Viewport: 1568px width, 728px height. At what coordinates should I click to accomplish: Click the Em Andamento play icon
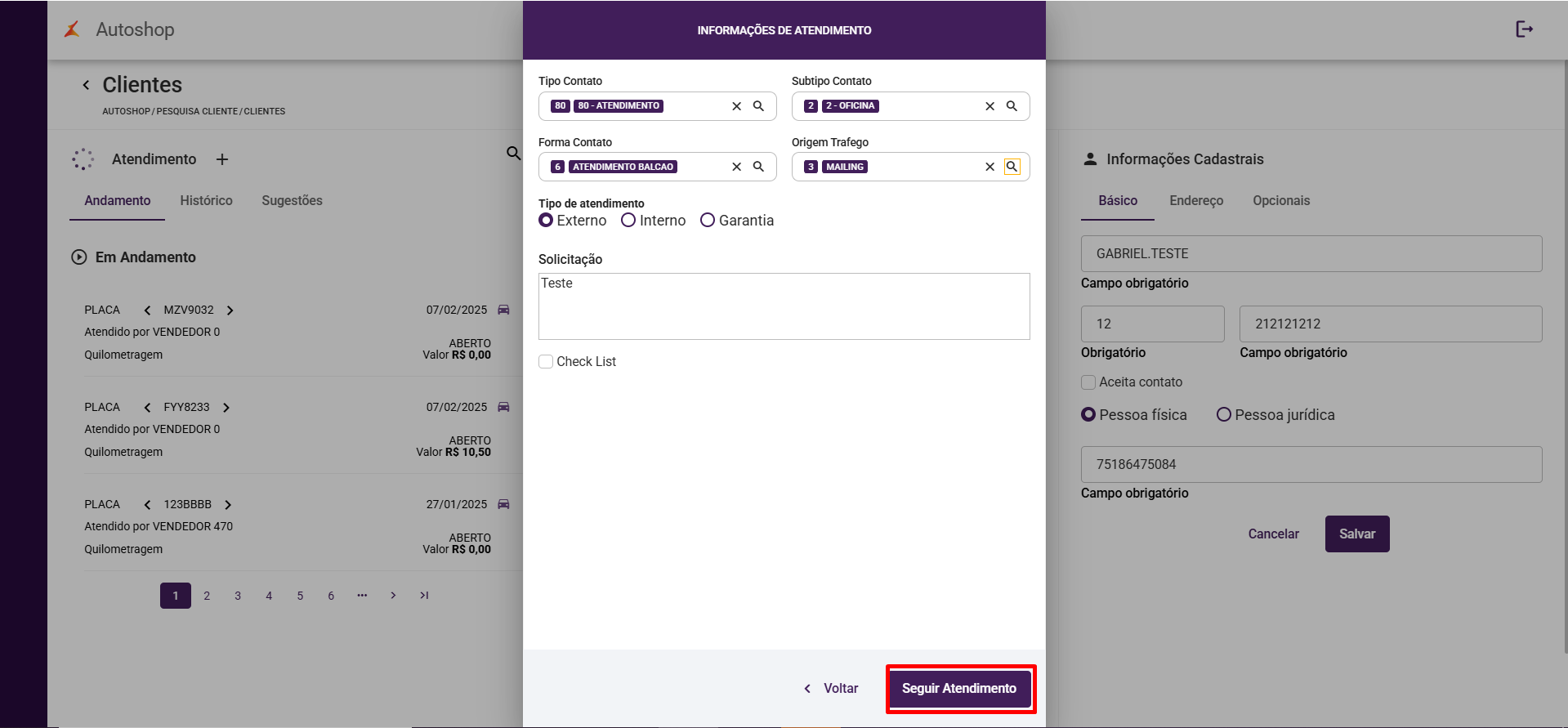coord(79,257)
